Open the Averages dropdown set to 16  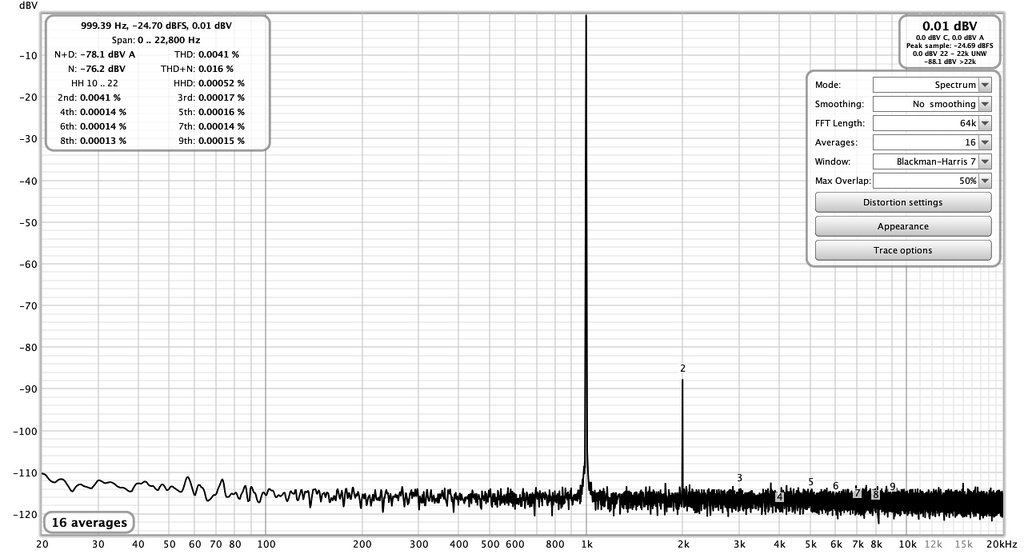[932, 142]
